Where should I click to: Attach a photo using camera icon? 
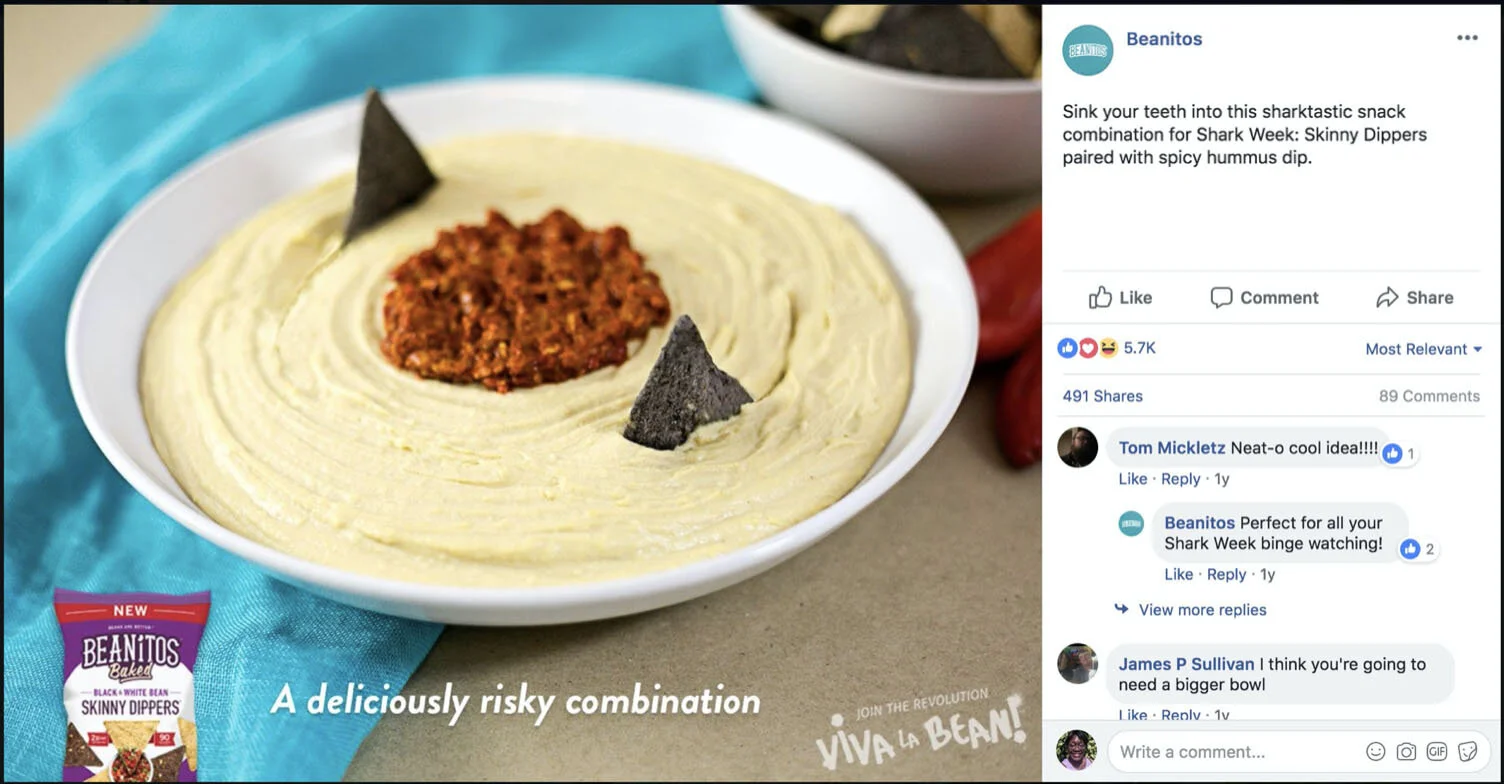[1406, 751]
